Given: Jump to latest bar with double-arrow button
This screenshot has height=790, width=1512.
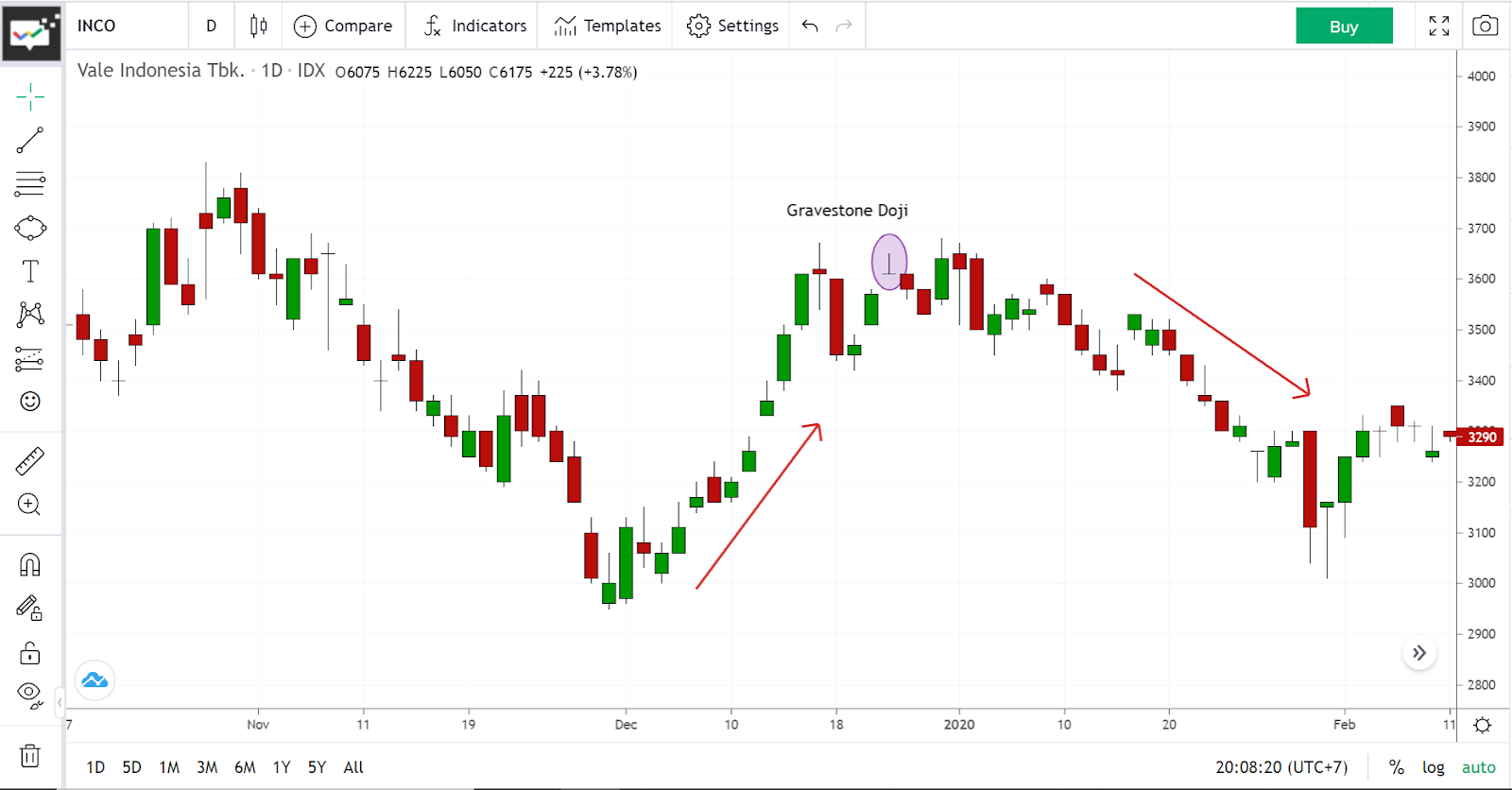Looking at the screenshot, I should [x=1419, y=653].
